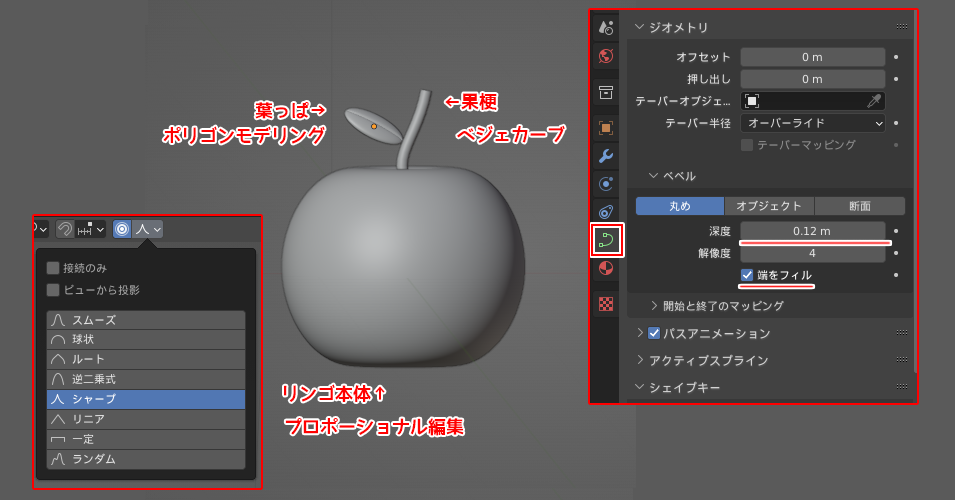This screenshot has width=955, height=500.
Task: Open the テーパー半径 オーバーライド dropdown
Action: (x=812, y=123)
